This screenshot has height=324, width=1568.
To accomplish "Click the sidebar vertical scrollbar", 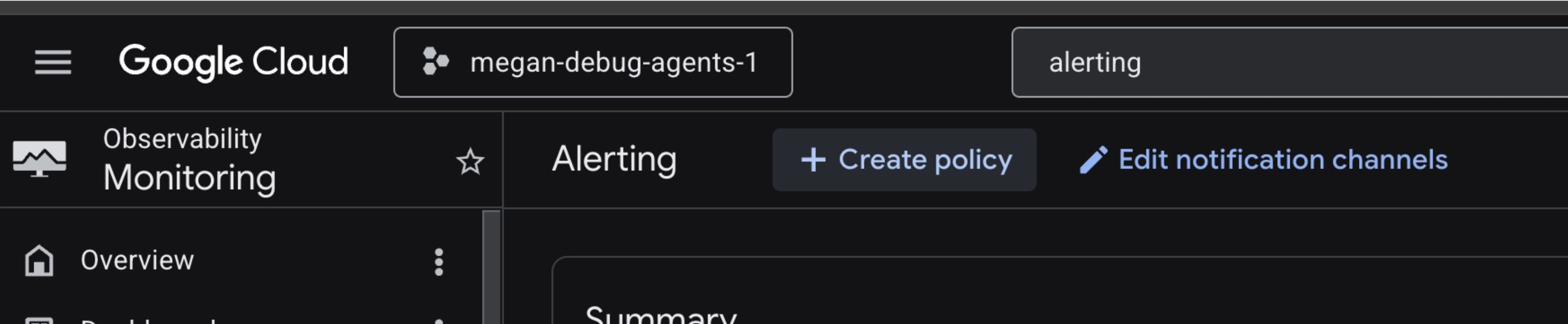I will pos(491,268).
